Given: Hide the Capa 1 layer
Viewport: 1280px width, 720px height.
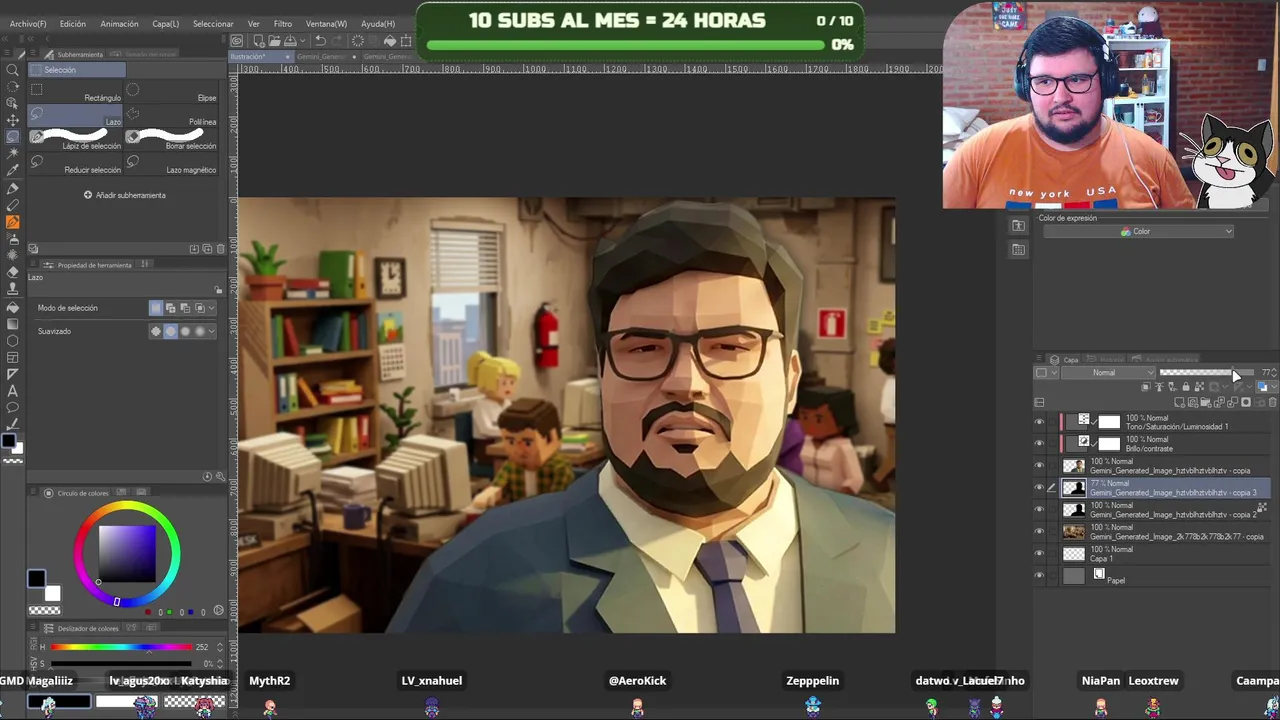Looking at the screenshot, I should point(1039,554).
